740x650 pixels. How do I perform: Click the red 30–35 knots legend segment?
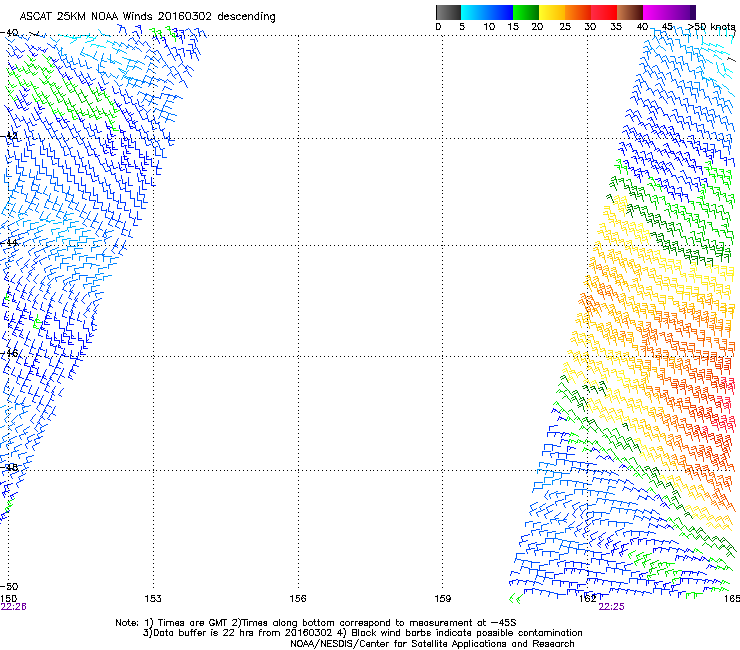click(604, 12)
